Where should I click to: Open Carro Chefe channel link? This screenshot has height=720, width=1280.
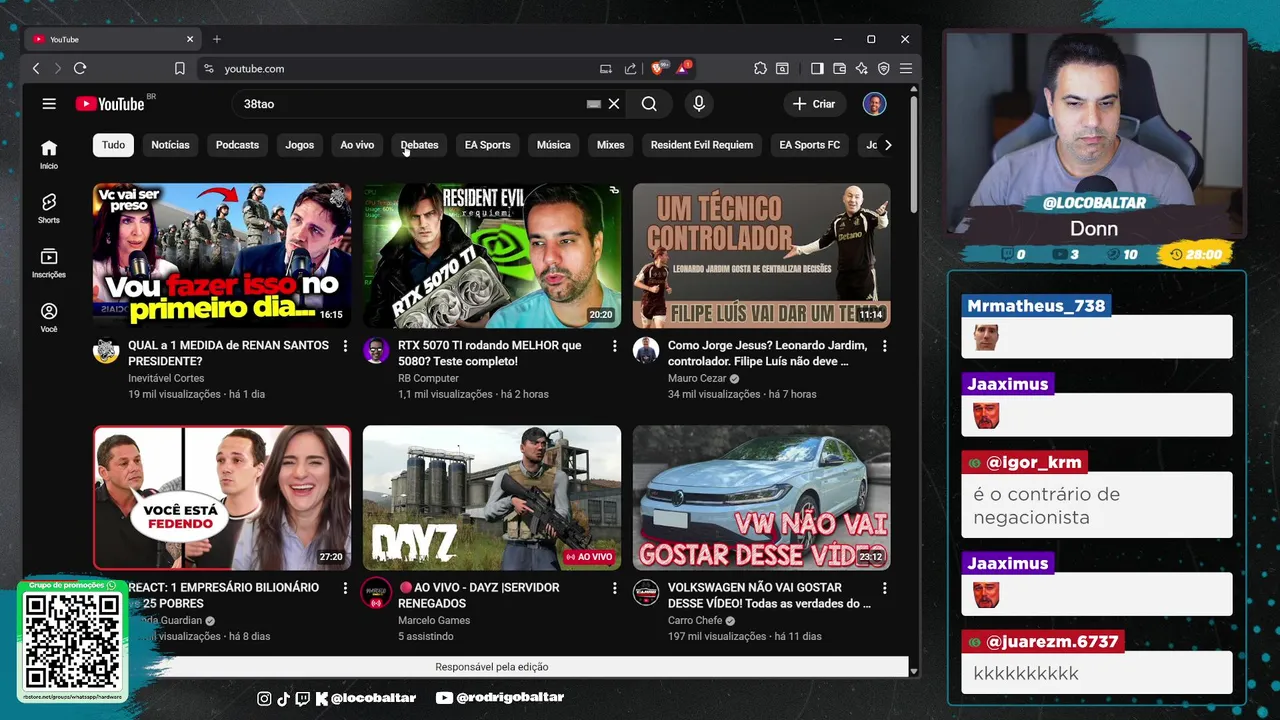(x=695, y=620)
